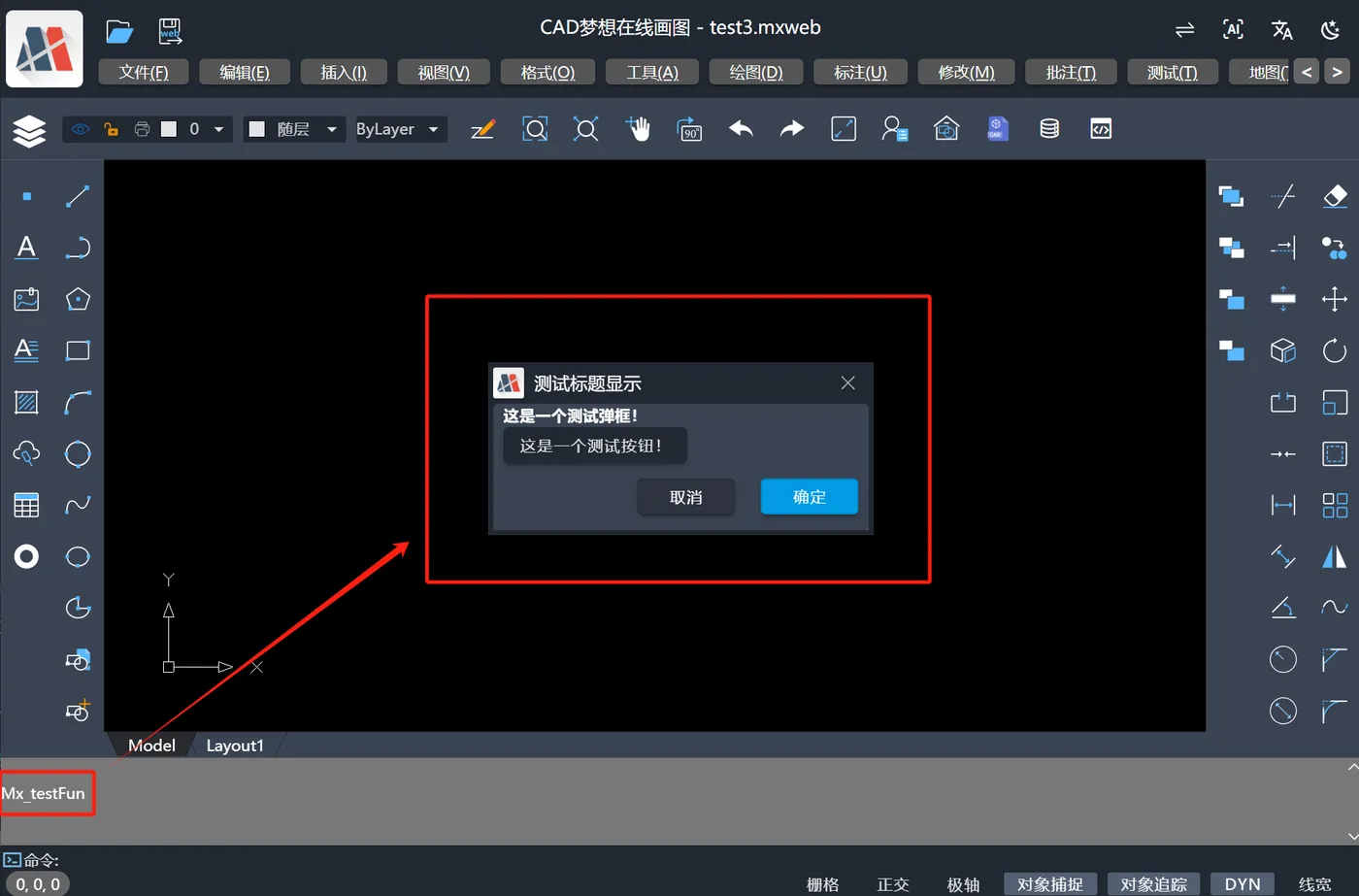Click the language translation icon
Image resolution: width=1359 pixels, height=896 pixels.
click(x=1282, y=30)
